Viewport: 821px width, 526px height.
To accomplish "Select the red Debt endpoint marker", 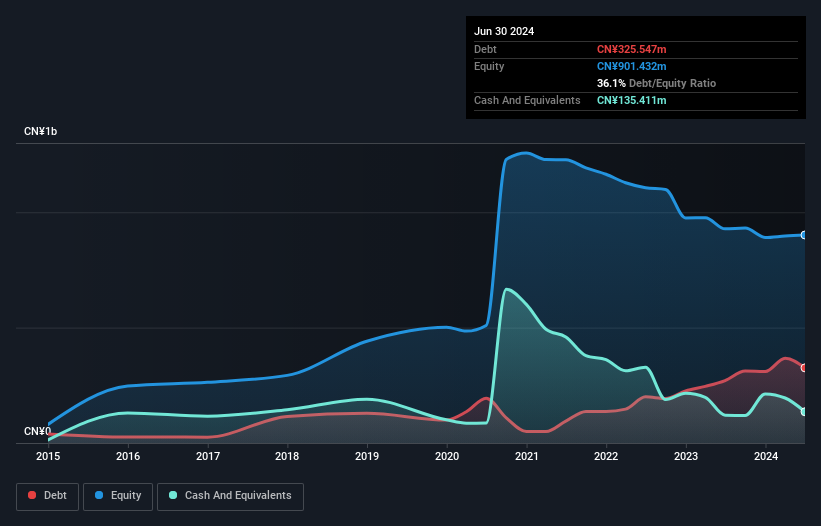I will click(804, 368).
